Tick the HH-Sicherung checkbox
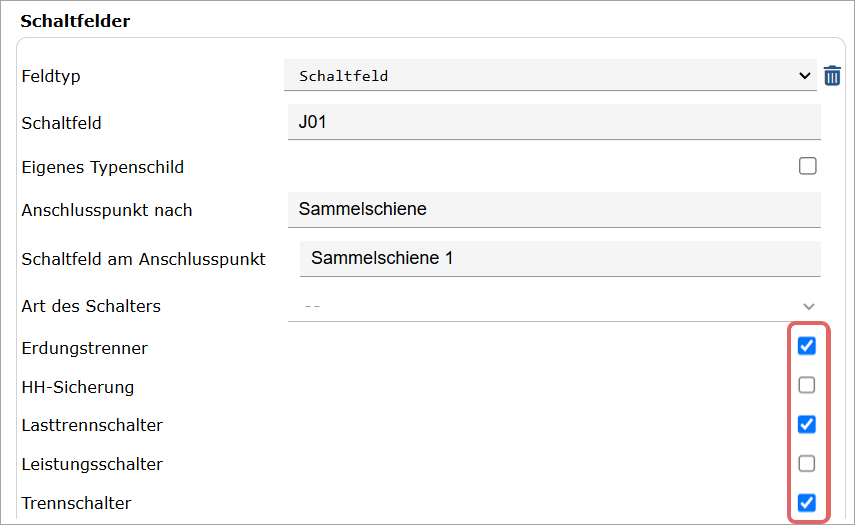This screenshot has width=855, height=525. [x=807, y=385]
